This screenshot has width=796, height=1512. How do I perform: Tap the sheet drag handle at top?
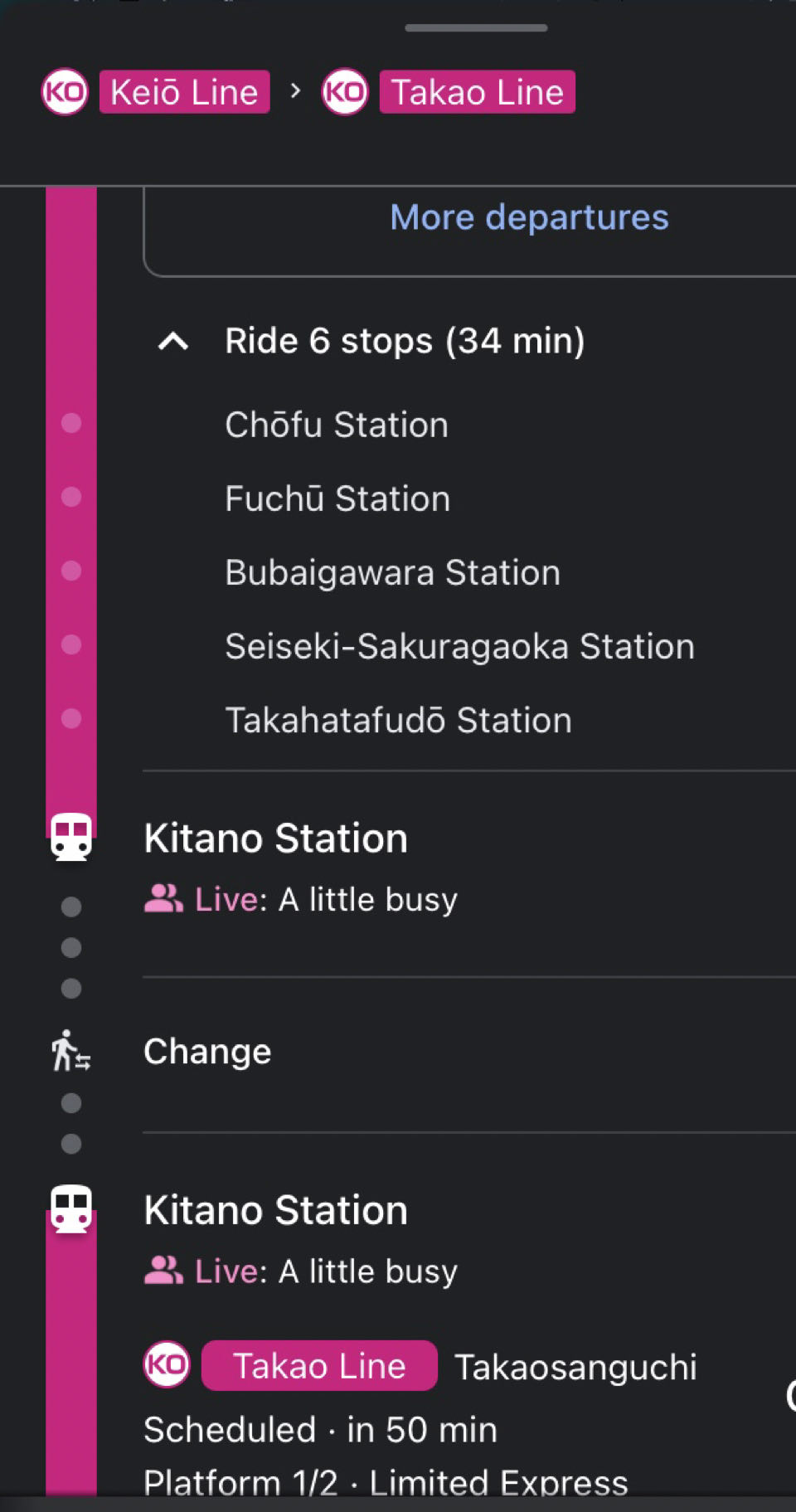point(476,27)
